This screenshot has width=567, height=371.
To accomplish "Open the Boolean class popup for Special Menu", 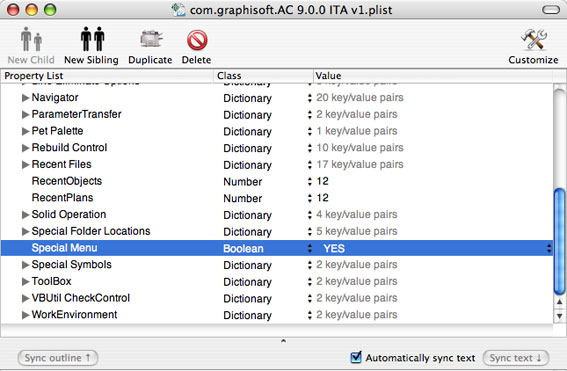I will (310, 248).
